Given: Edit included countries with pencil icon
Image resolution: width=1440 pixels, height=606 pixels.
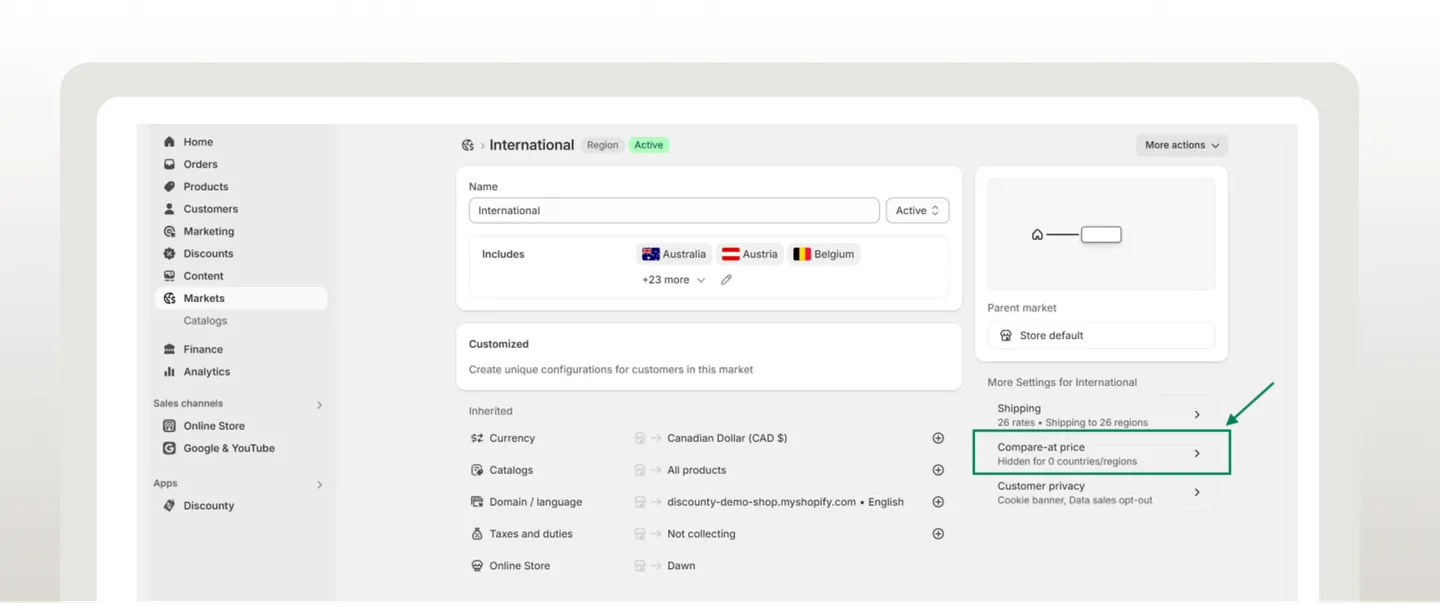Looking at the screenshot, I should 726,280.
